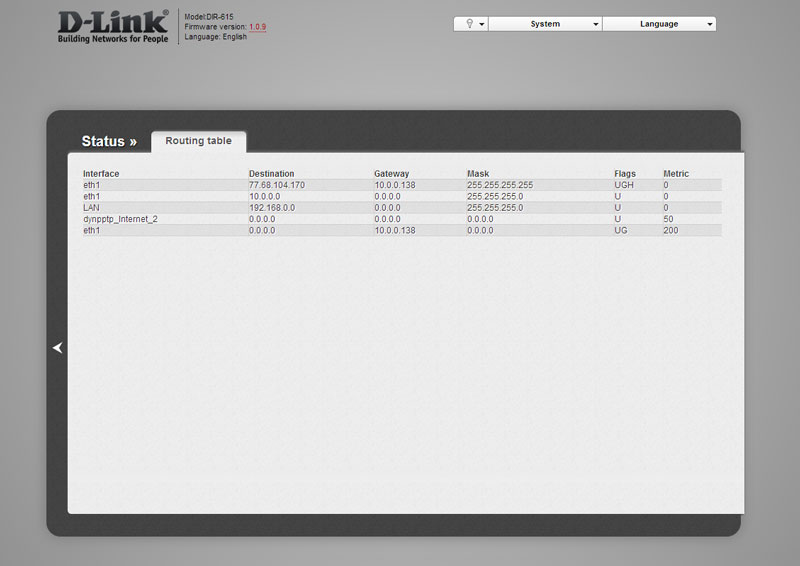Click the Gateway column header
Viewport: 800px width, 566px height.
click(x=391, y=174)
